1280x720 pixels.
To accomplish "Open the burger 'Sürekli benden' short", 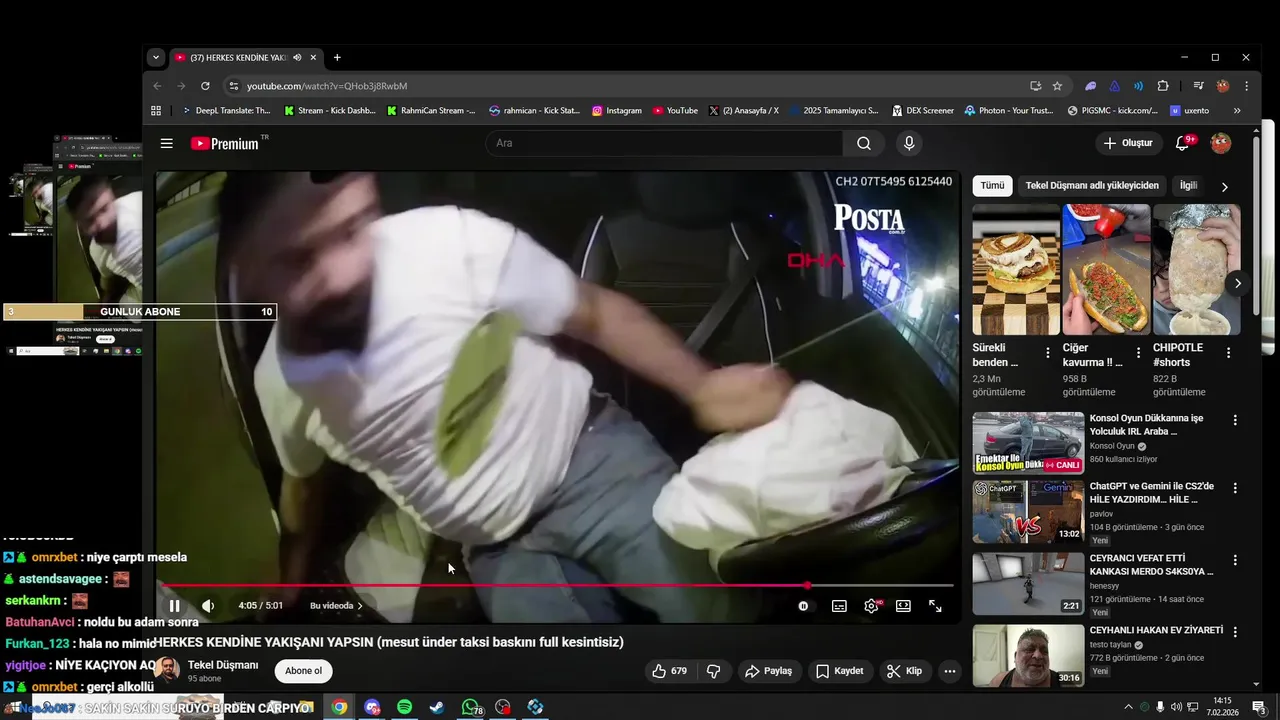I will tap(1016, 269).
